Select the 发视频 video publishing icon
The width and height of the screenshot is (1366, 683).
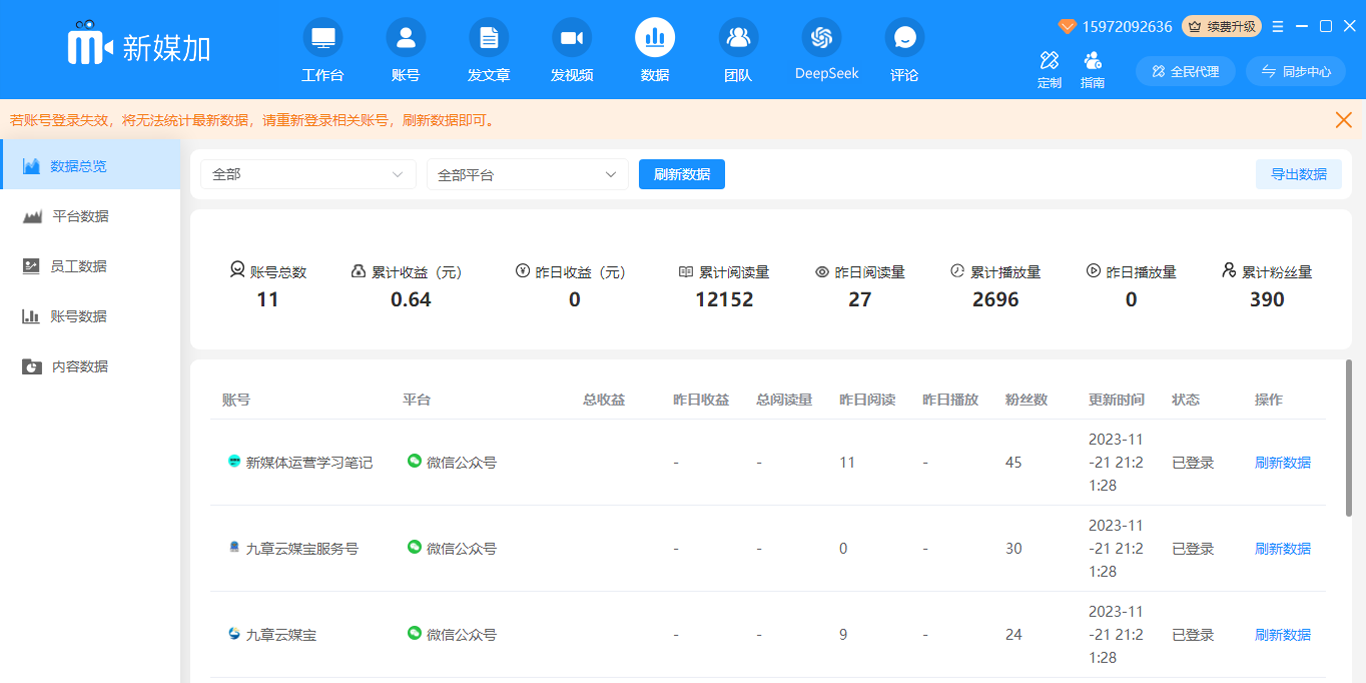tap(571, 39)
